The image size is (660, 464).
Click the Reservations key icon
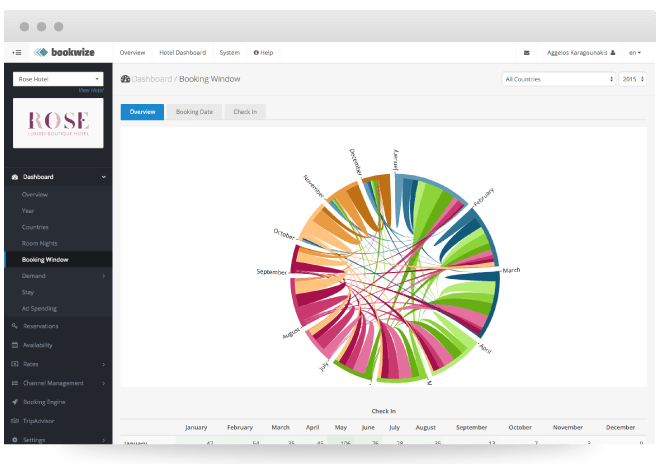click(15, 326)
